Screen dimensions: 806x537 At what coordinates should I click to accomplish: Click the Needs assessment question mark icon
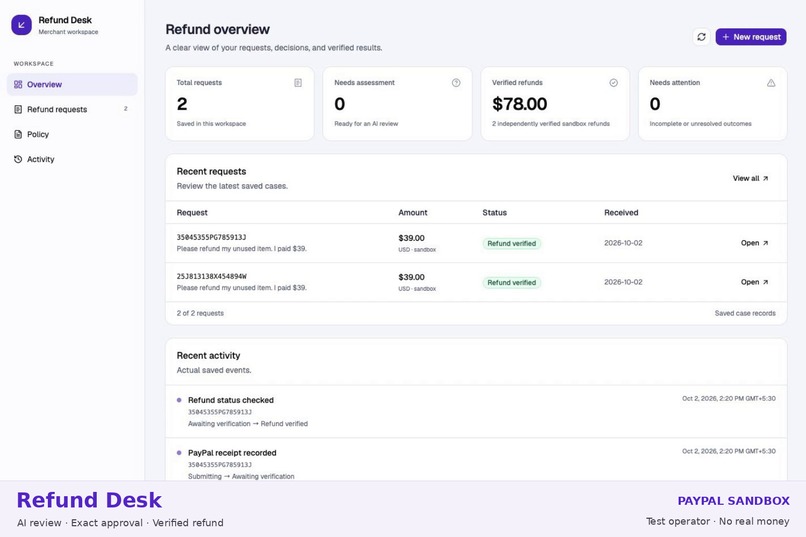click(x=456, y=83)
